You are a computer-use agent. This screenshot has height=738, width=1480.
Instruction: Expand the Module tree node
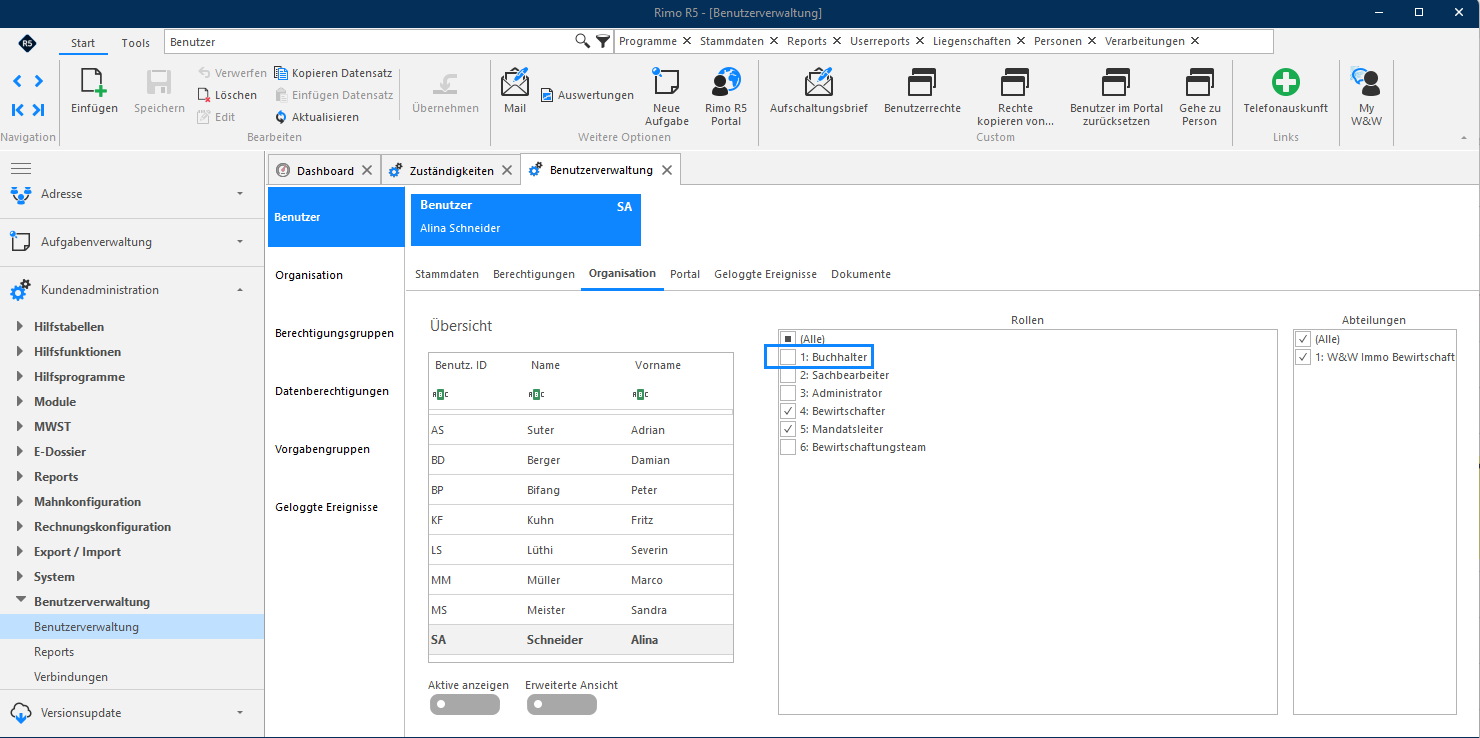click(x=22, y=402)
